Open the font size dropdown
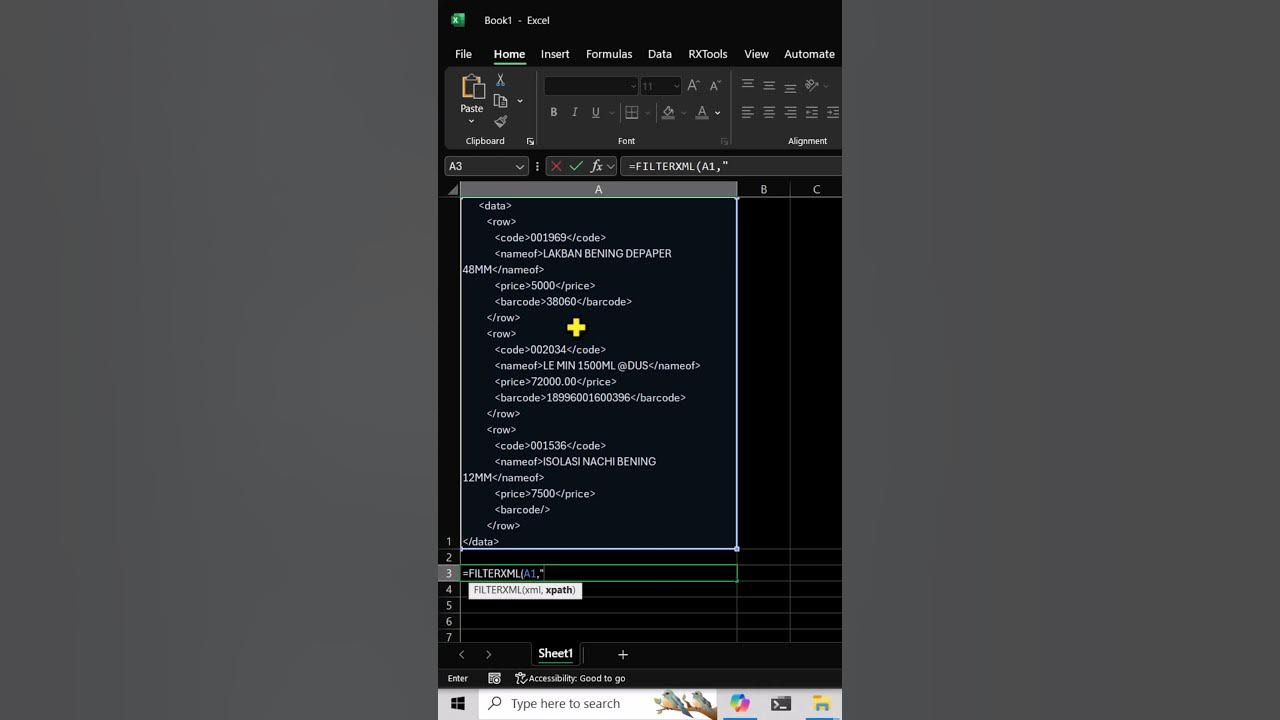Screen dimensions: 1280x720 coord(674,85)
